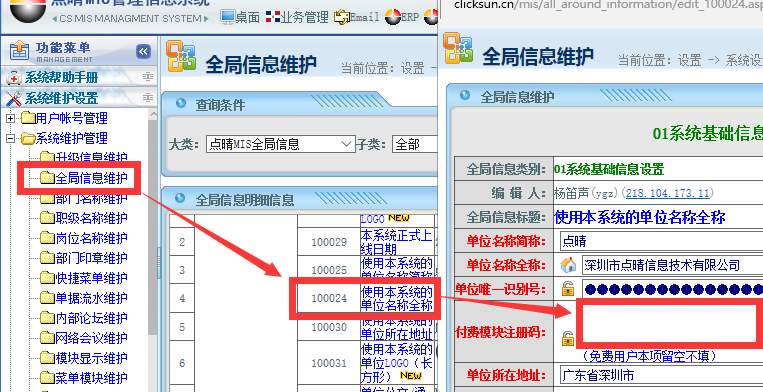Collapse the 系统维护管理 tree node

coord(10,138)
